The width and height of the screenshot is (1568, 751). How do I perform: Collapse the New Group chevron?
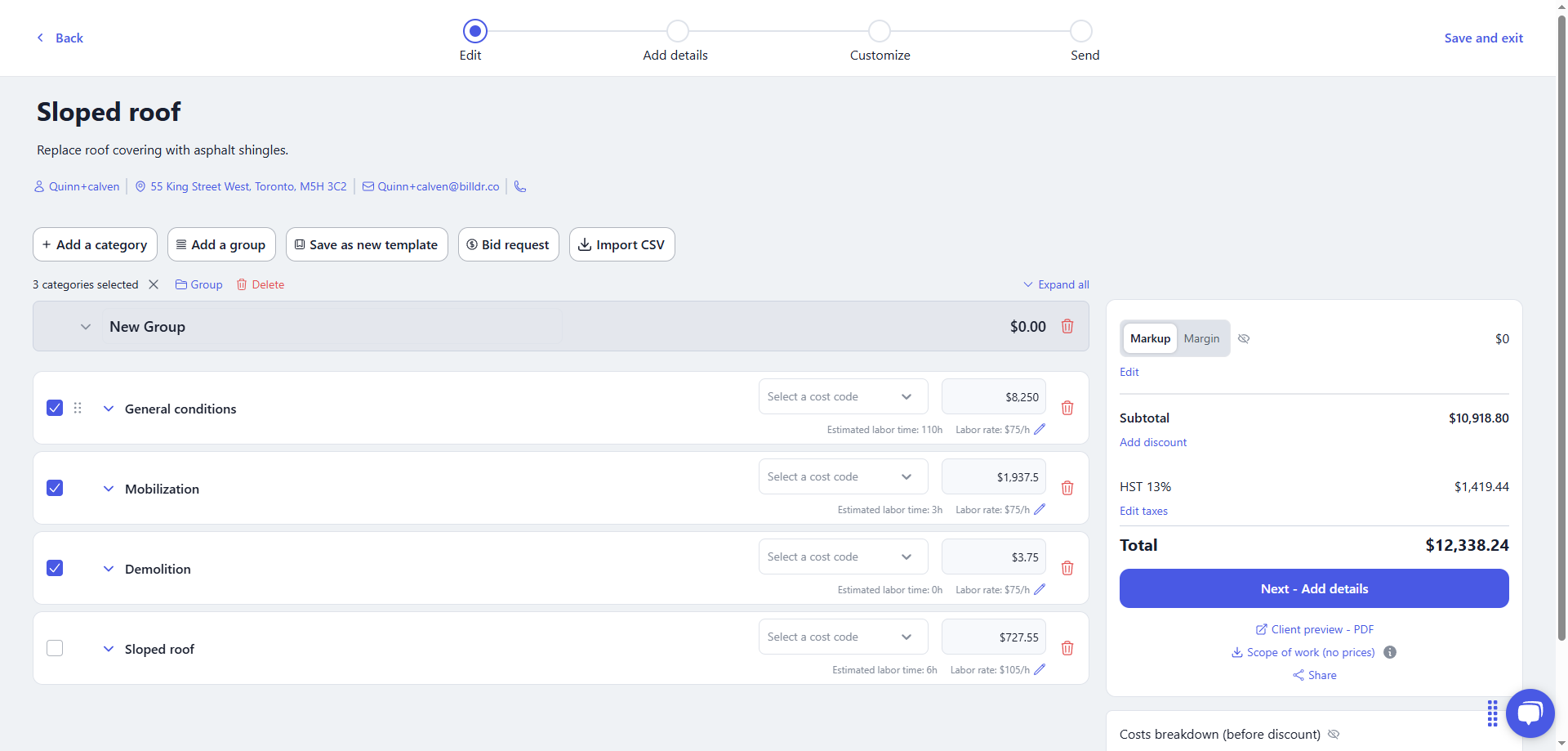[85, 326]
